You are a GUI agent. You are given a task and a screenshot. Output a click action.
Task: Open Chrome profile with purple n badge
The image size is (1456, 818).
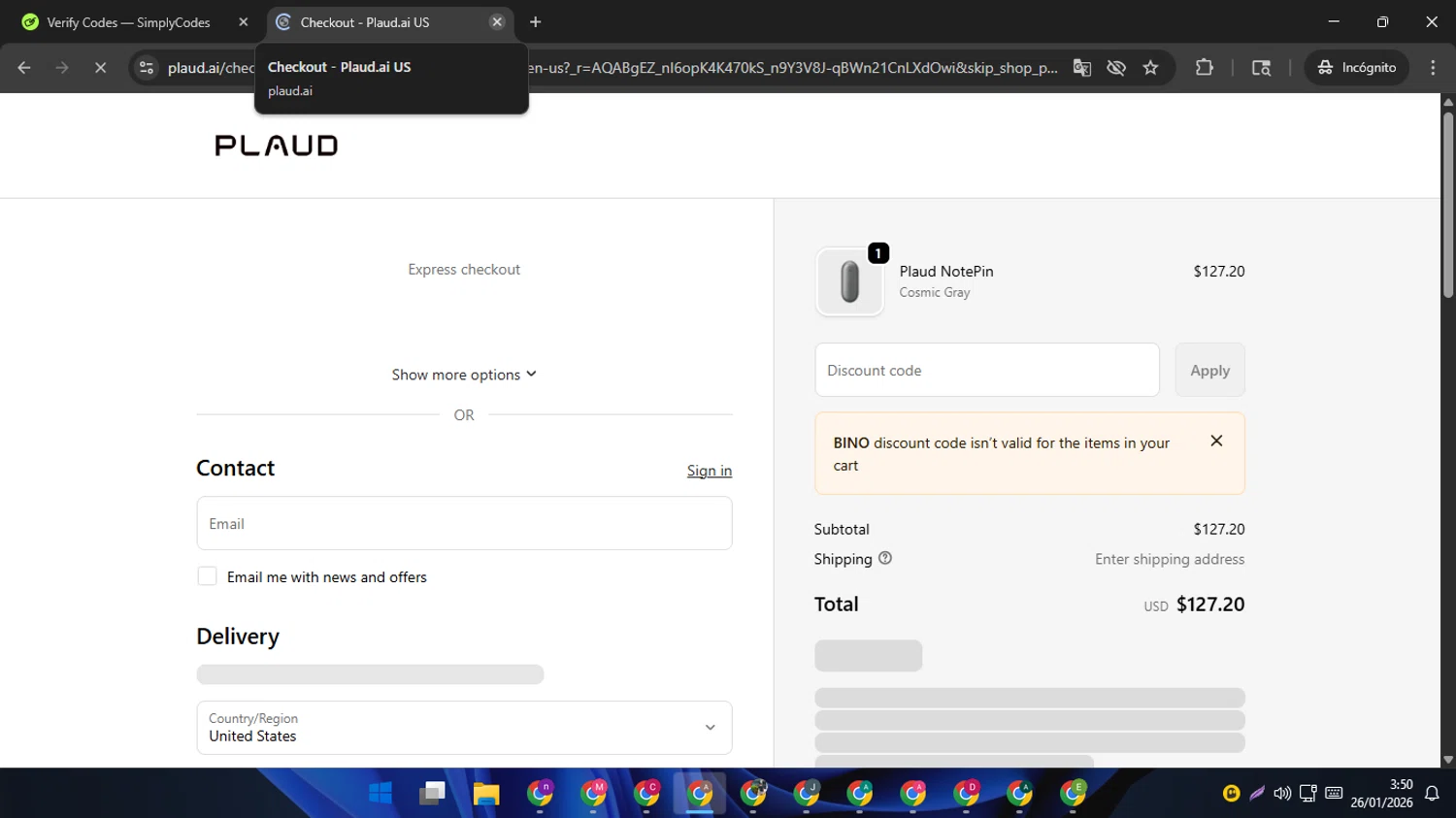click(x=540, y=794)
